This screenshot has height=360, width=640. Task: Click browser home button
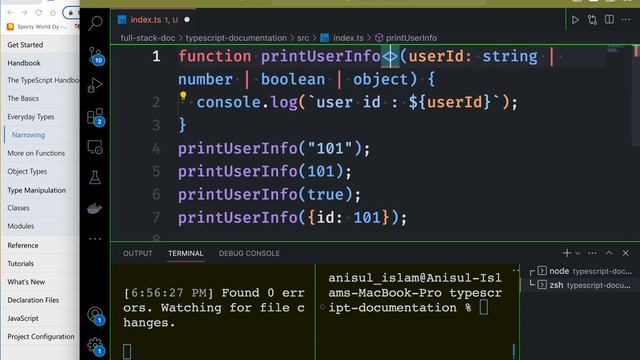(53, 13)
